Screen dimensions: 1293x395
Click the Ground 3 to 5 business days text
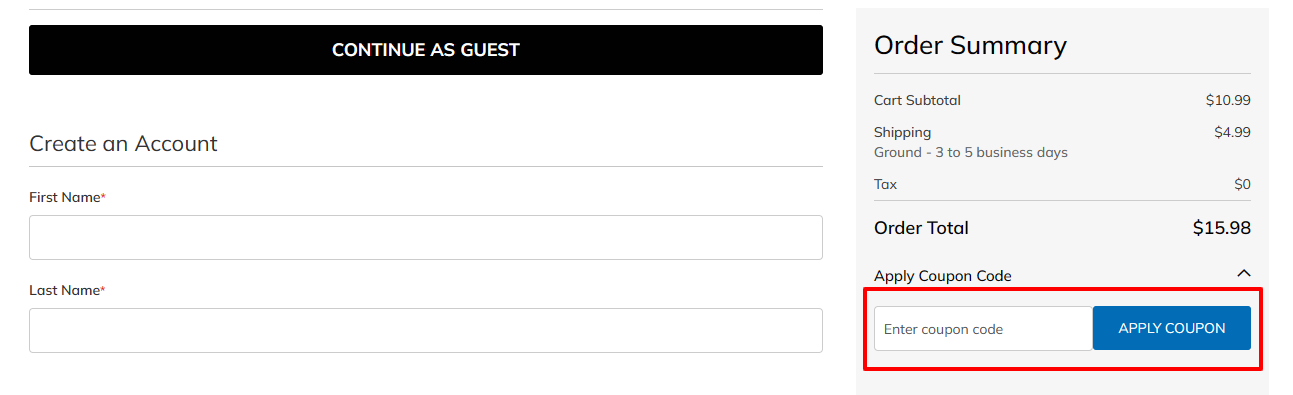point(971,153)
